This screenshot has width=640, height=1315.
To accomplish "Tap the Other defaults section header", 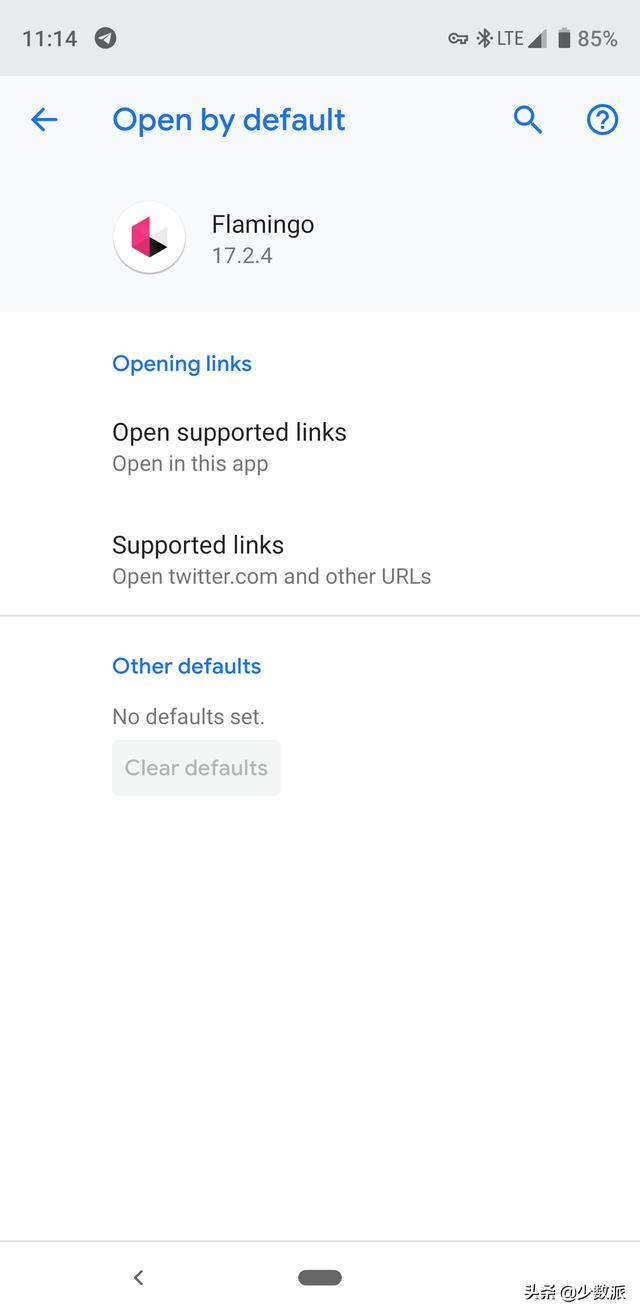I will click(187, 666).
